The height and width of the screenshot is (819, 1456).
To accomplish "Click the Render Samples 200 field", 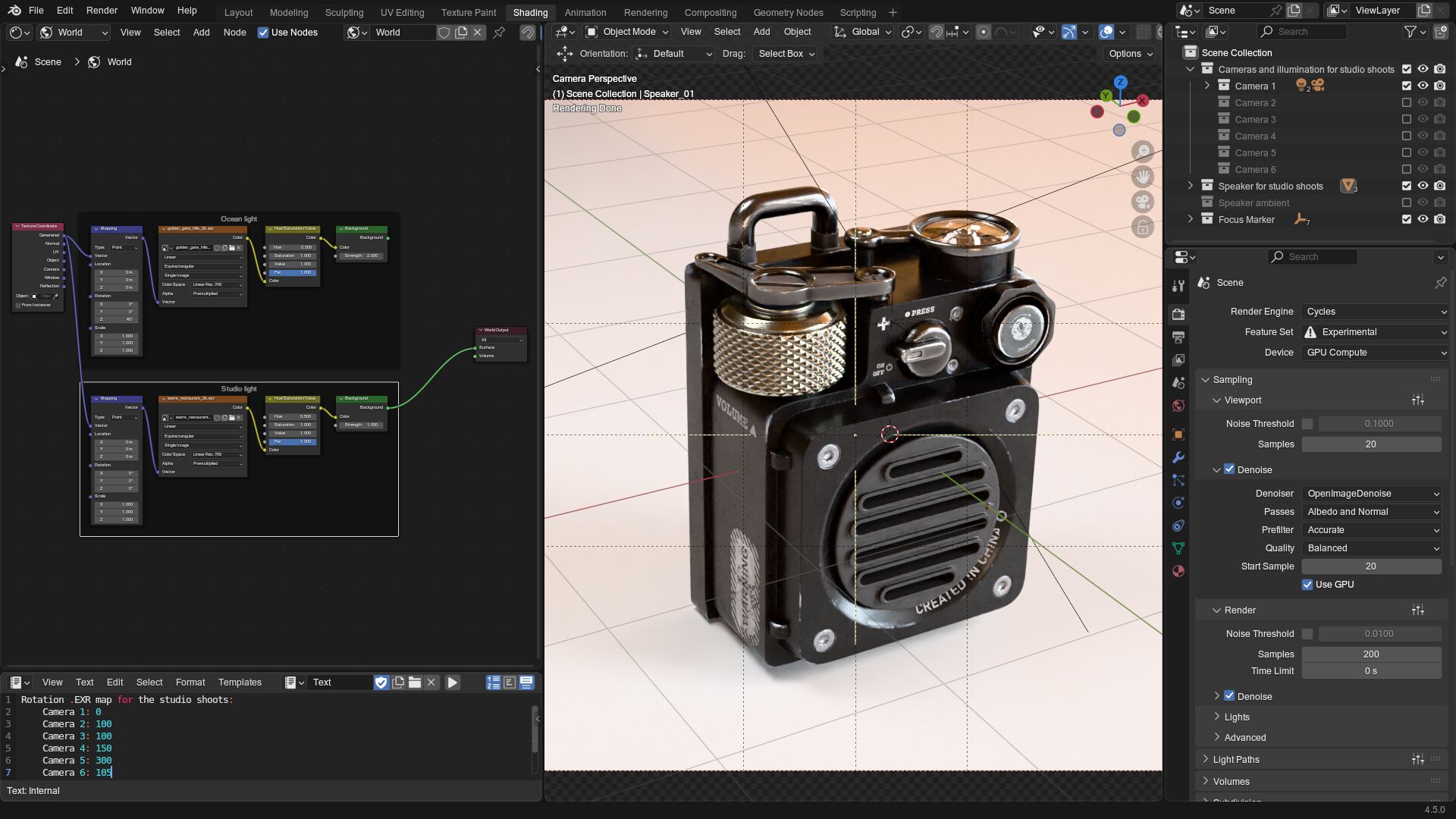I will click(x=1370, y=654).
